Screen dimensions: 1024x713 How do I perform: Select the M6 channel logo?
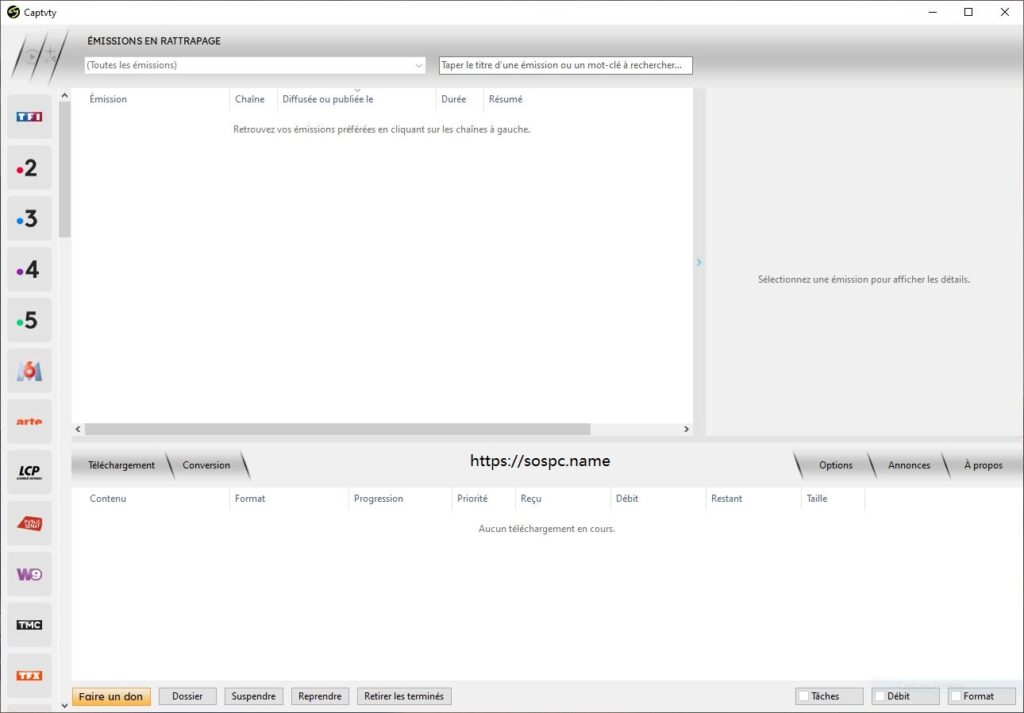pyautogui.click(x=29, y=372)
